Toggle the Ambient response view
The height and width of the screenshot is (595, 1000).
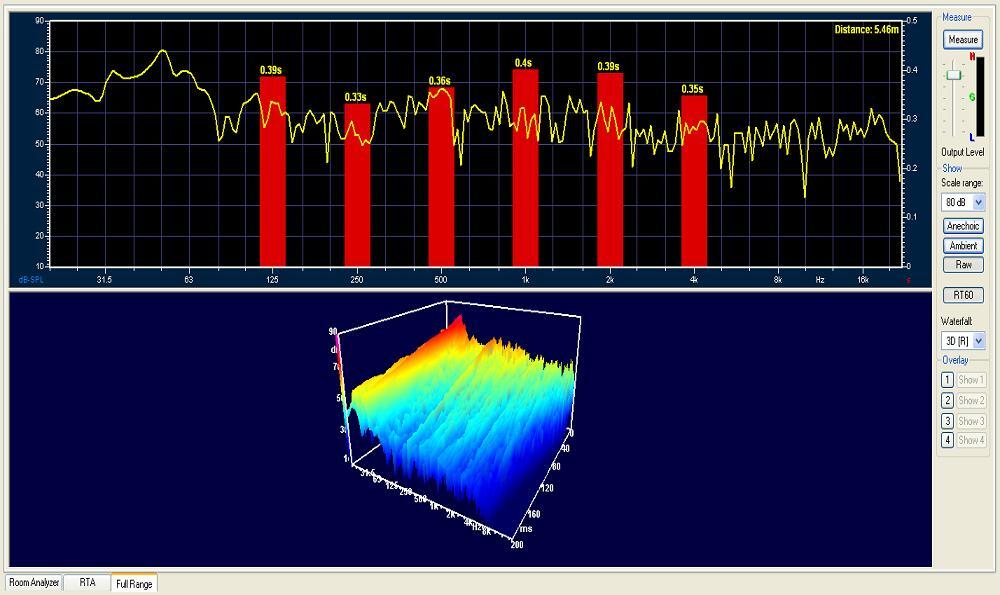[x=963, y=245]
